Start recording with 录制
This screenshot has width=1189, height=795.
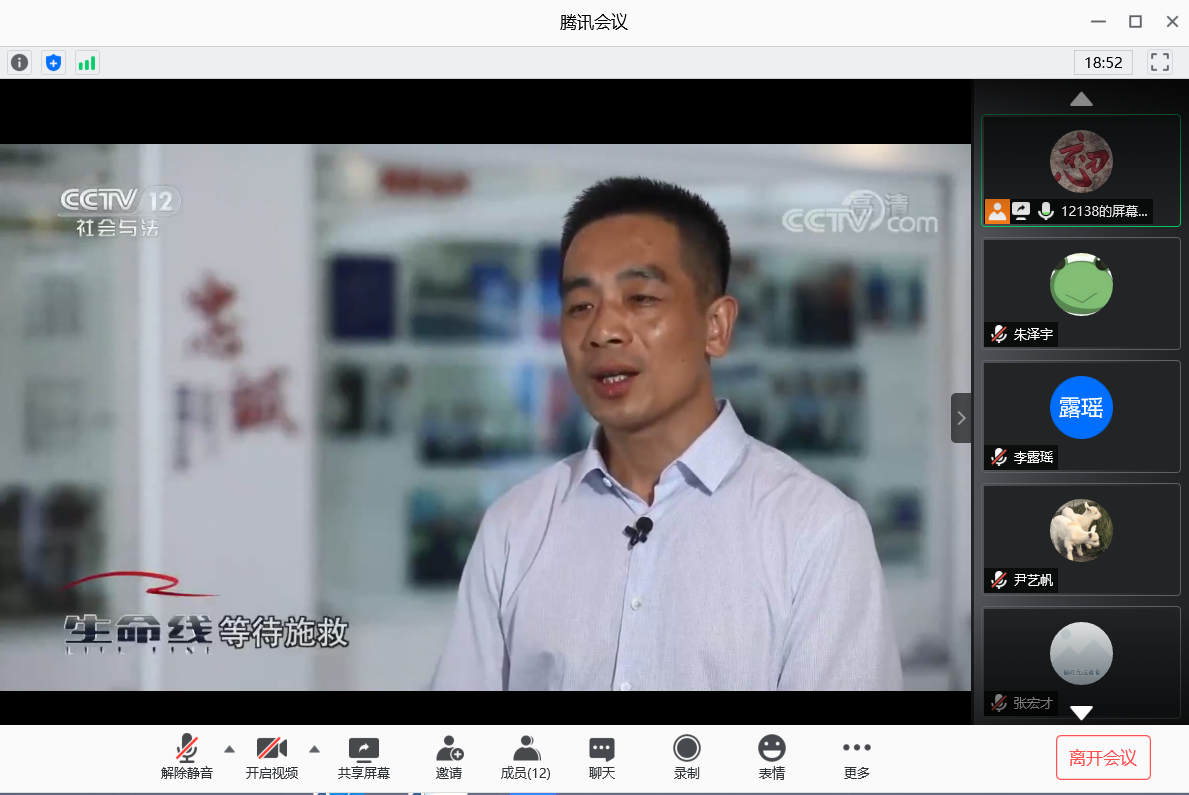(686, 757)
